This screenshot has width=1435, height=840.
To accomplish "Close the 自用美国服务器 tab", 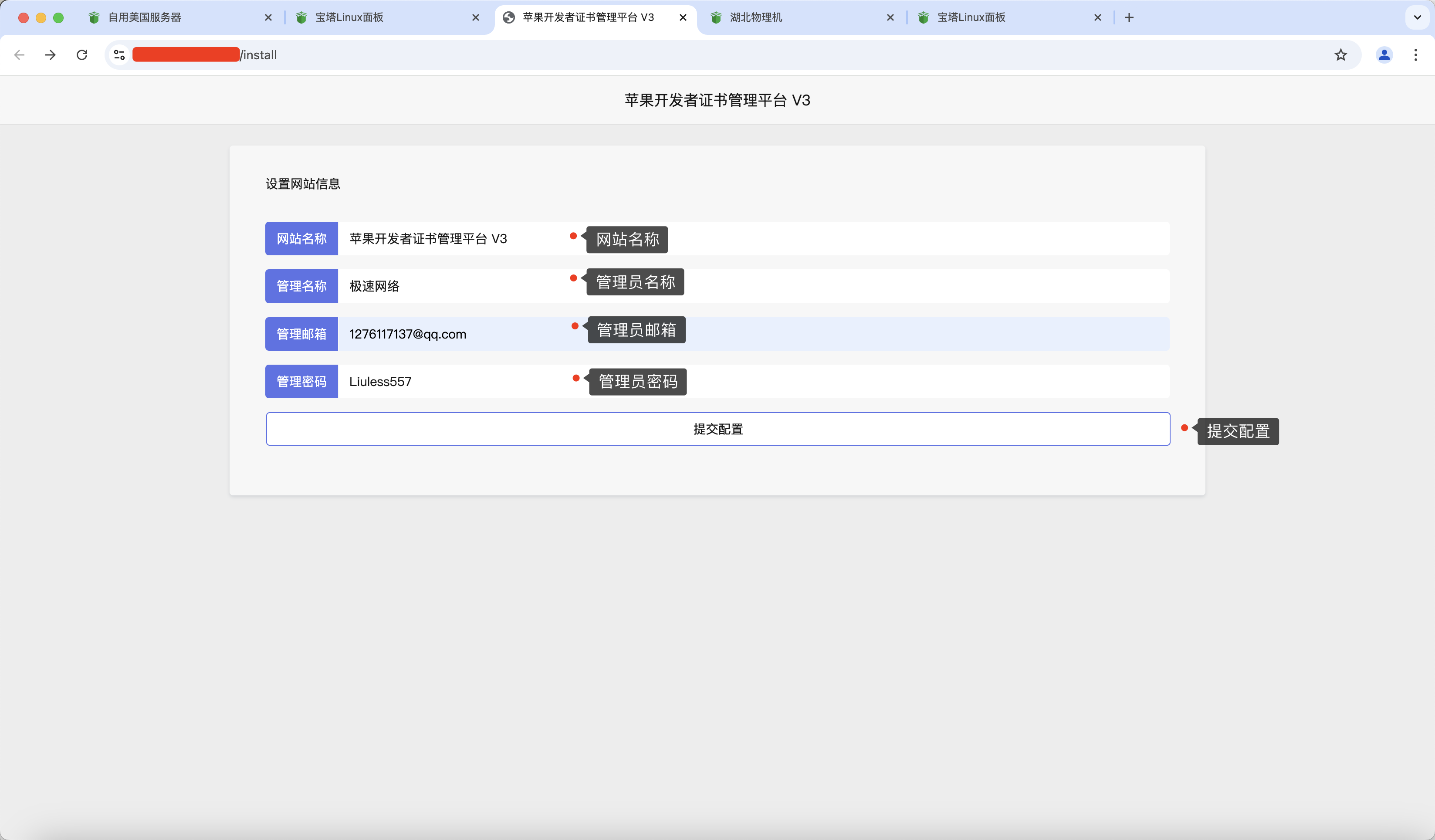I will click(268, 18).
